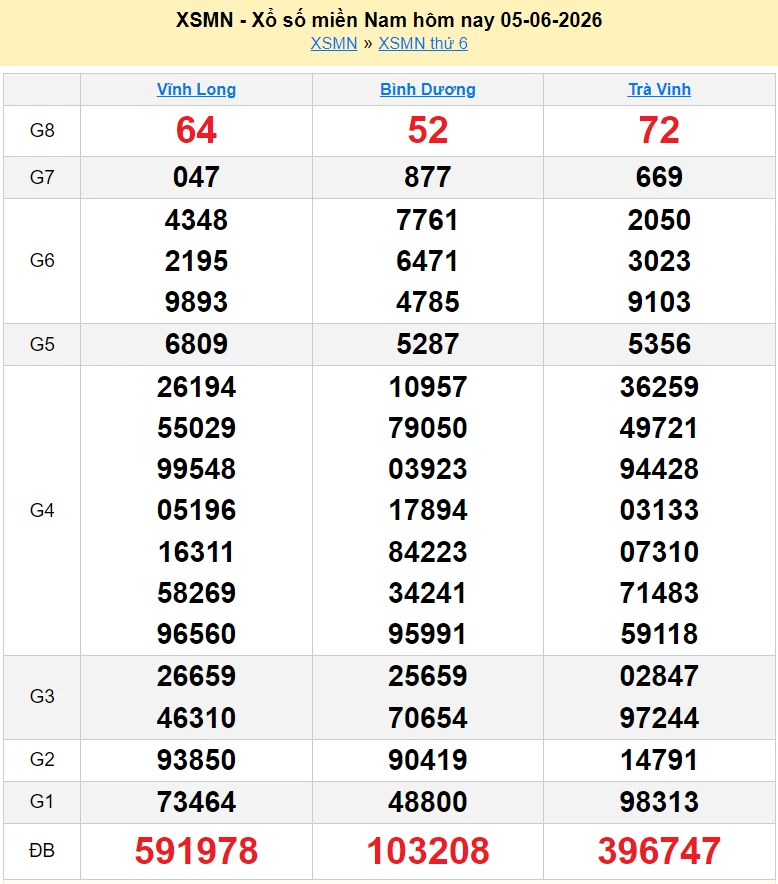Click G5 value 6809
This screenshot has width=778, height=884.
click(196, 344)
